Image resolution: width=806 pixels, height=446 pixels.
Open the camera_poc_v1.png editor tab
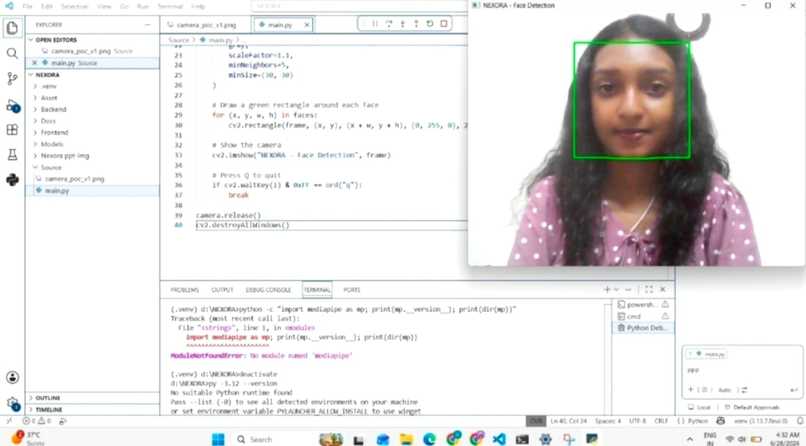pyautogui.click(x=206, y=25)
